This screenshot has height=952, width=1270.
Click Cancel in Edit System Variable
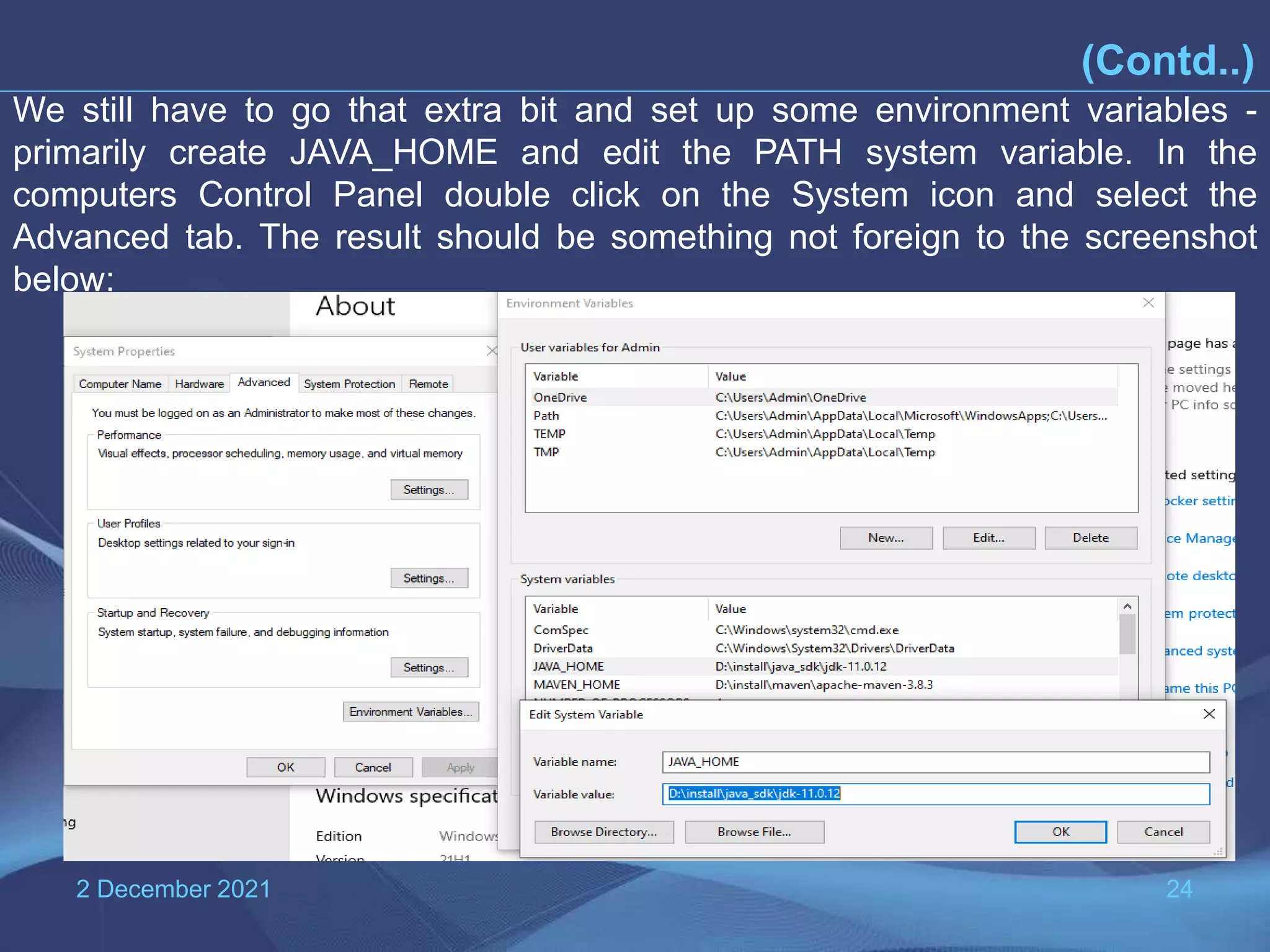[1163, 832]
